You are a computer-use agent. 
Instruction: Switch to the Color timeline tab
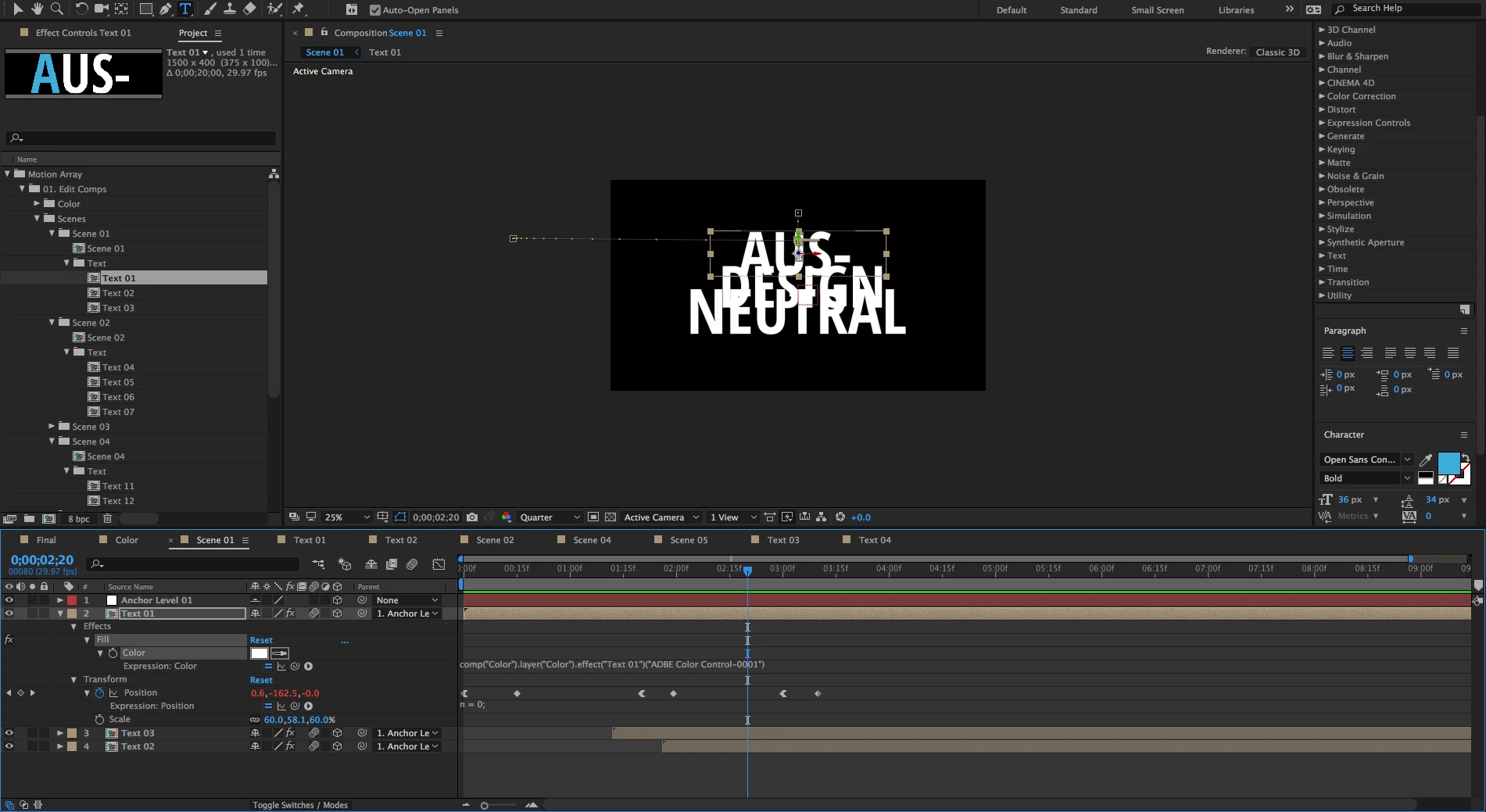pyautogui.click(x=127, y=539)
